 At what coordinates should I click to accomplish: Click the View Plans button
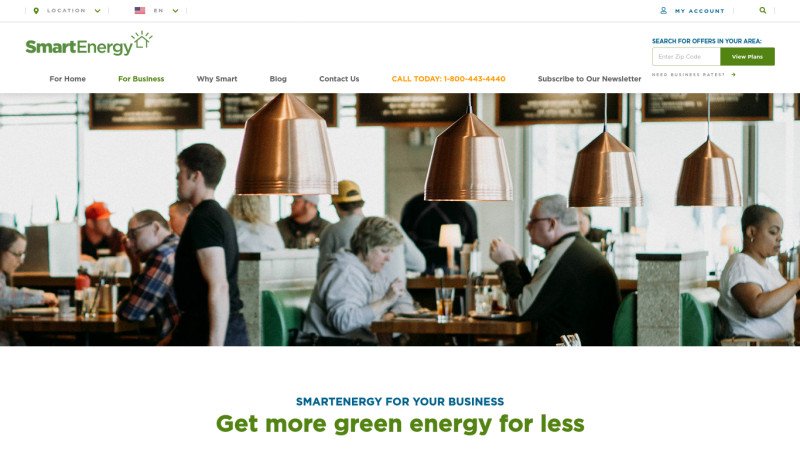(x=747, y=57)
